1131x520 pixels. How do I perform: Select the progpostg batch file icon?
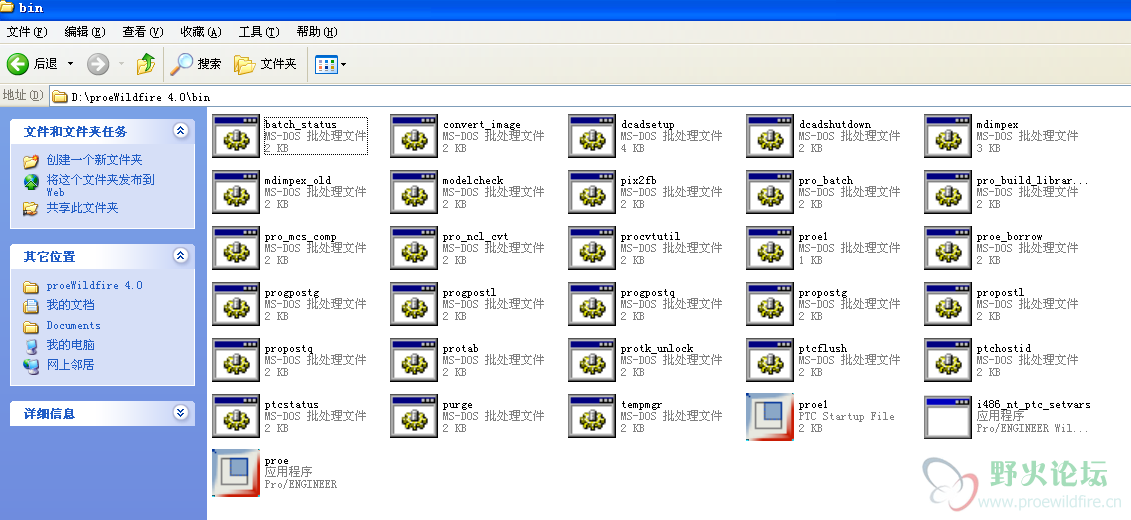coord(236,304)
